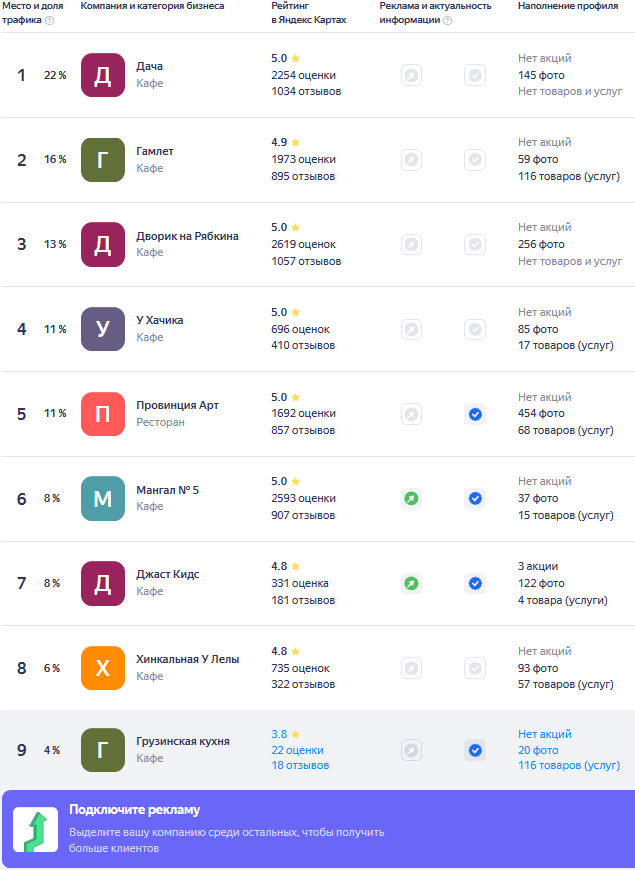This screenshot has height=870, width=635.
Task: Click the help icon next to 'информации' header
Action: (447, 21)
